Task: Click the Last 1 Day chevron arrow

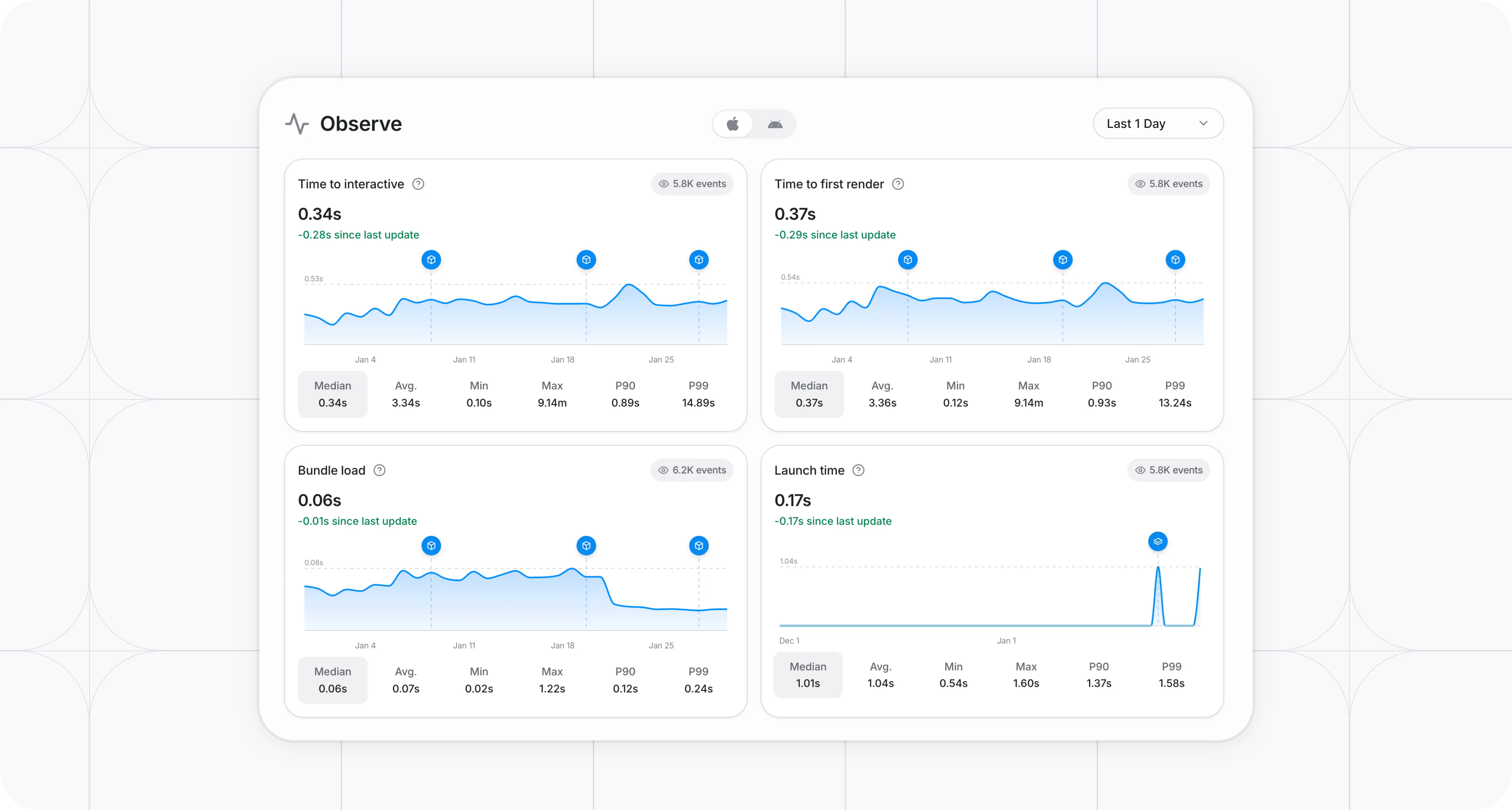Action: click(1203, 124)
